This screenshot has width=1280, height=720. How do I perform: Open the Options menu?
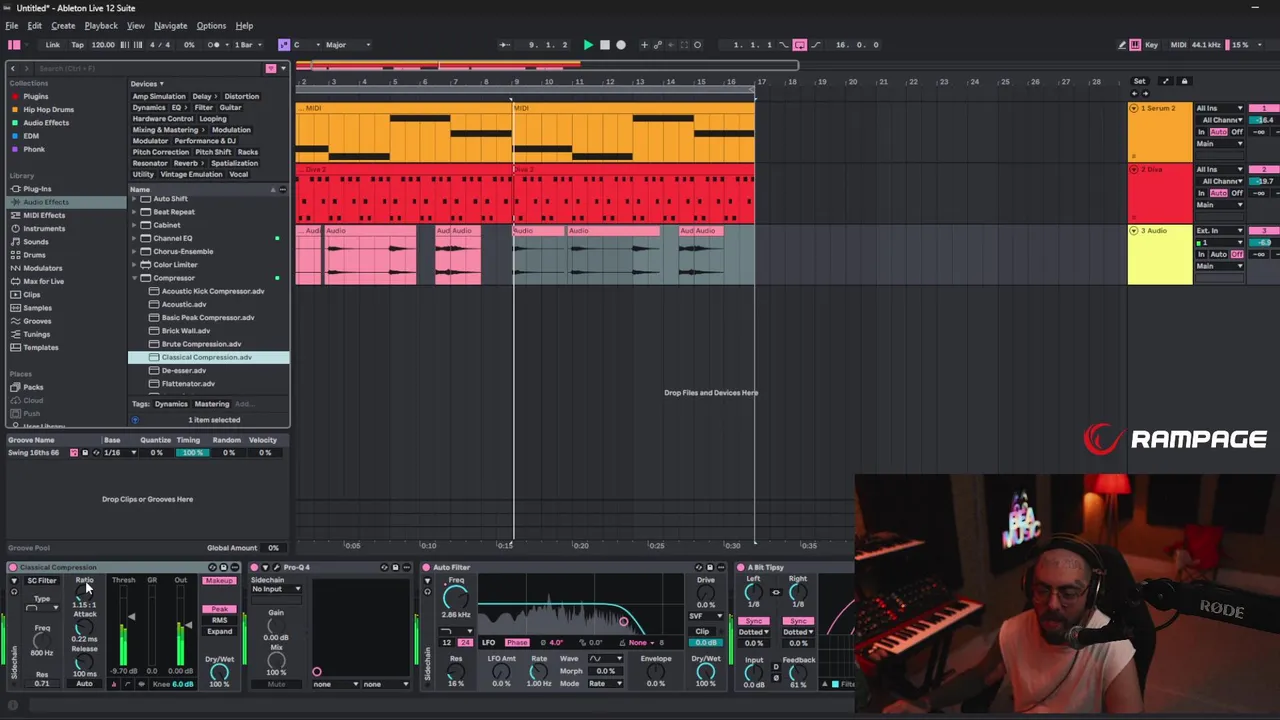click(211, 26)
